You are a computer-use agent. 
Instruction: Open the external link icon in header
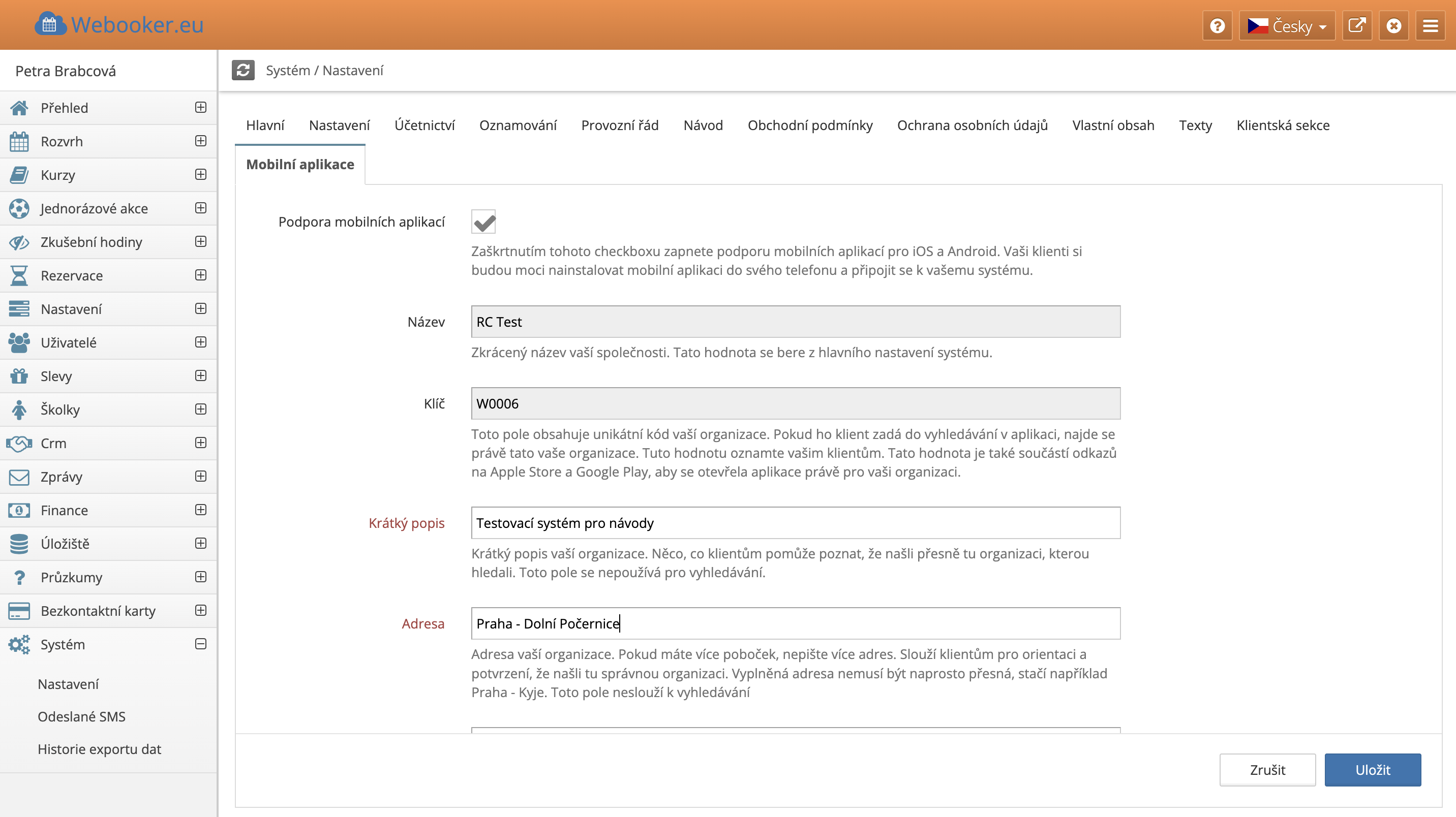[x=1356, y=25]
